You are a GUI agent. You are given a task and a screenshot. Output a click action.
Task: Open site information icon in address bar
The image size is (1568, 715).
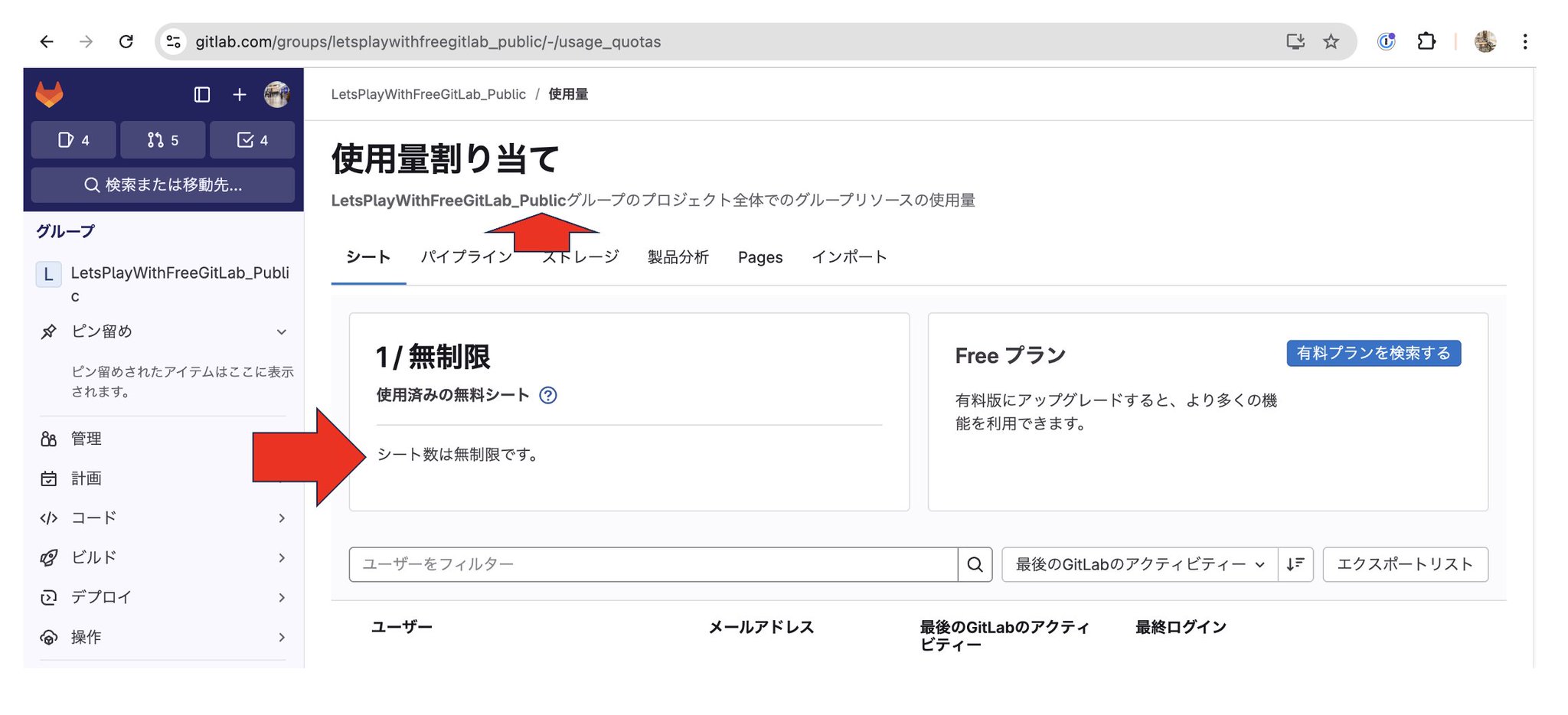point(174,41)
